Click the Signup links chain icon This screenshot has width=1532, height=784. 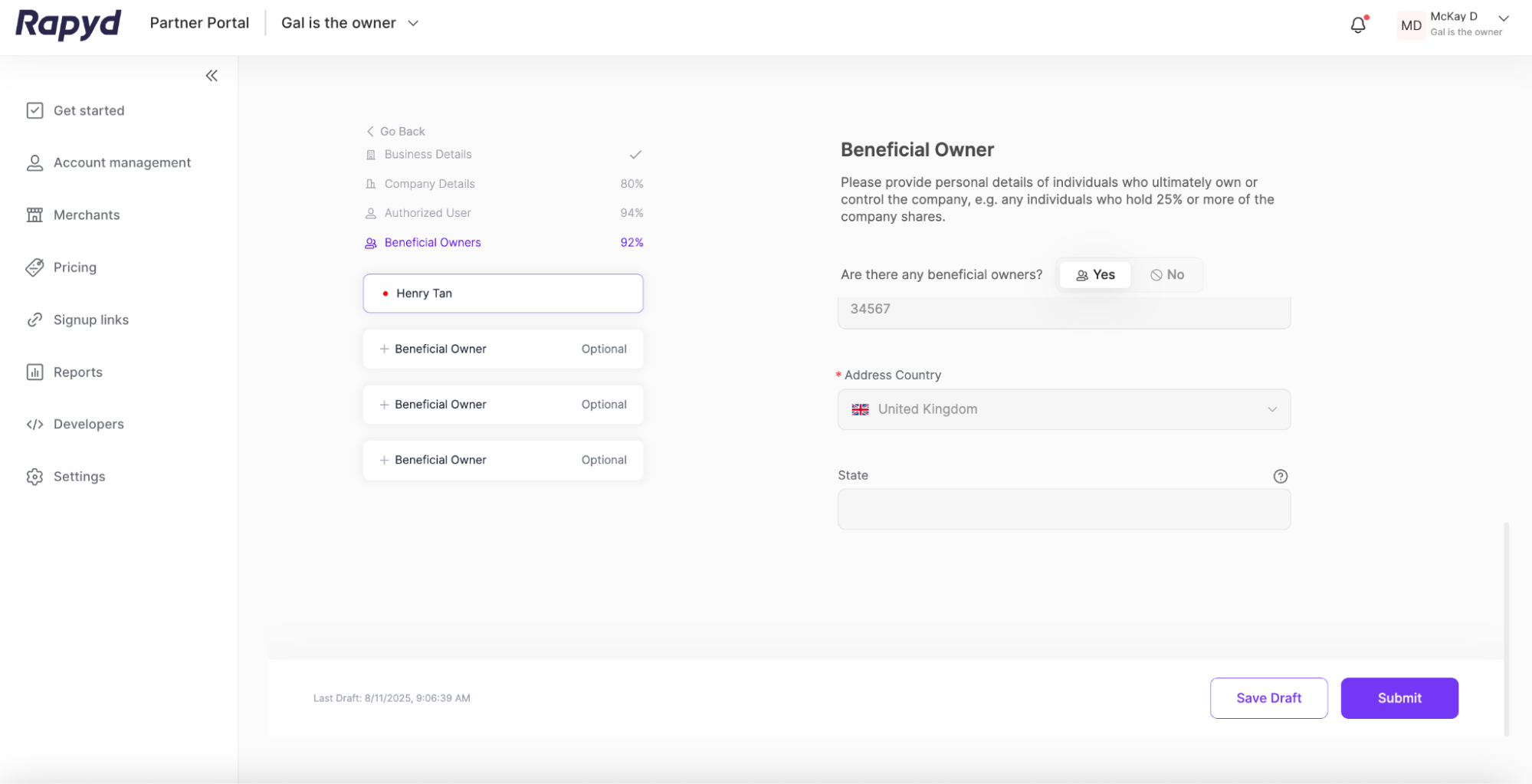point(34,320)
